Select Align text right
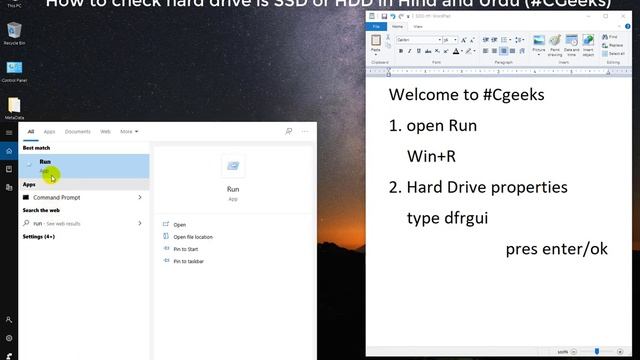This screenshot has width=640, height=360. coord(504,51)
